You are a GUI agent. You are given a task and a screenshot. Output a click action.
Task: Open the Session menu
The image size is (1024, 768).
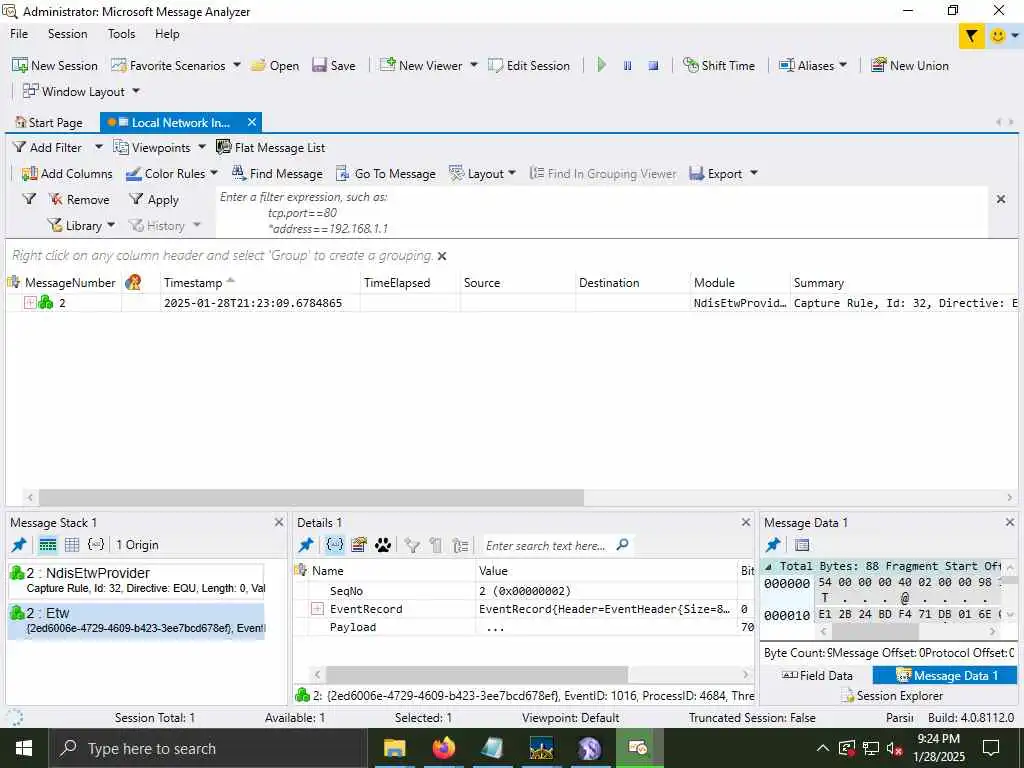[67, 34]
